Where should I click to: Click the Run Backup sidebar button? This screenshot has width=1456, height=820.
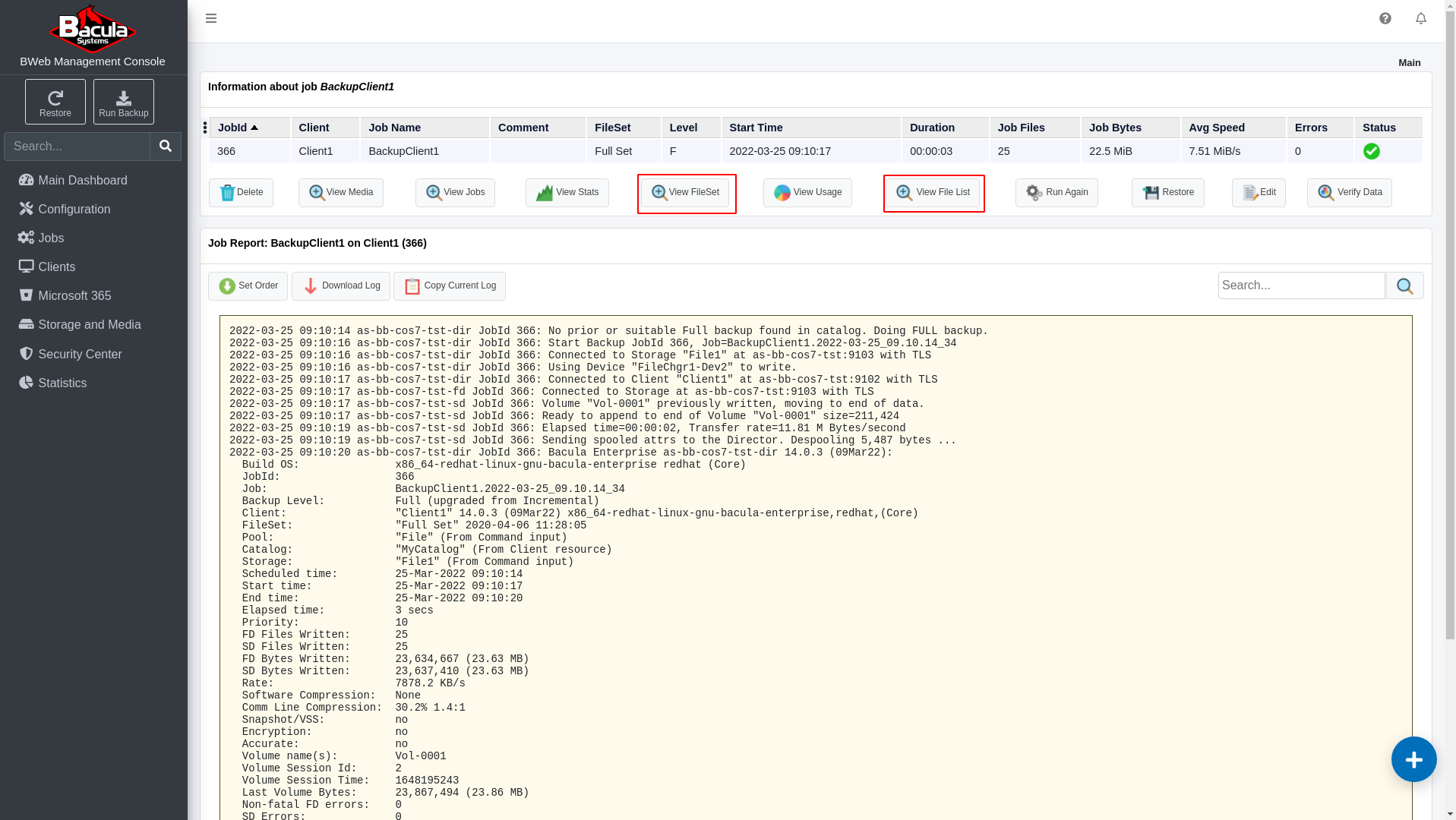coord(124,102)
